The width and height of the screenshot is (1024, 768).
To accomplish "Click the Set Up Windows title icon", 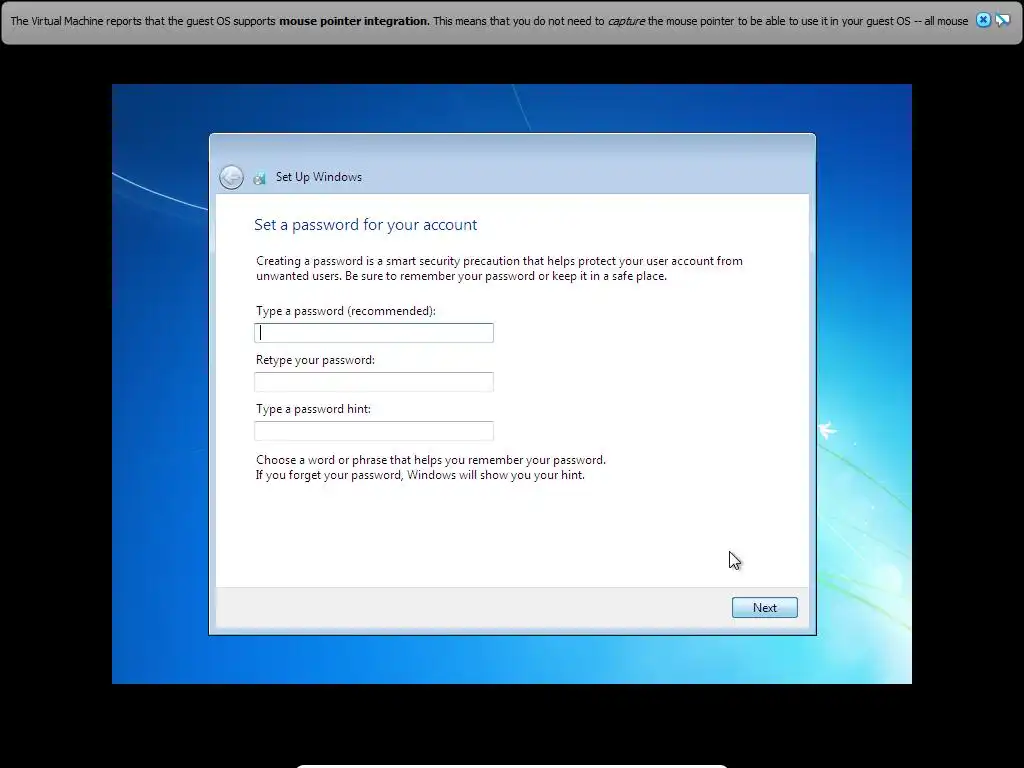I will pos(259,178).
